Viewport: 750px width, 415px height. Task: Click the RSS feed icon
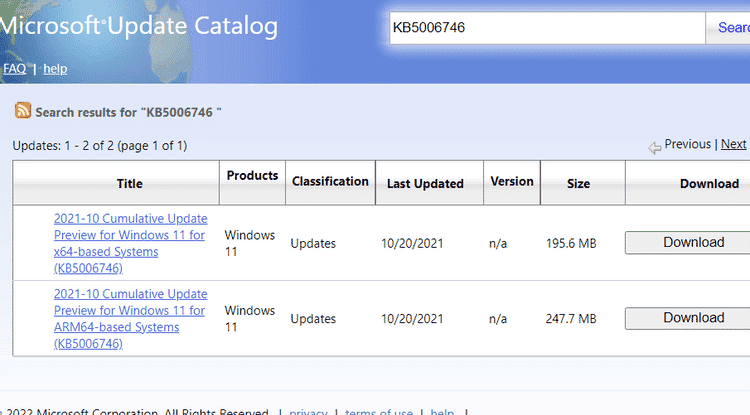(22, 110)
